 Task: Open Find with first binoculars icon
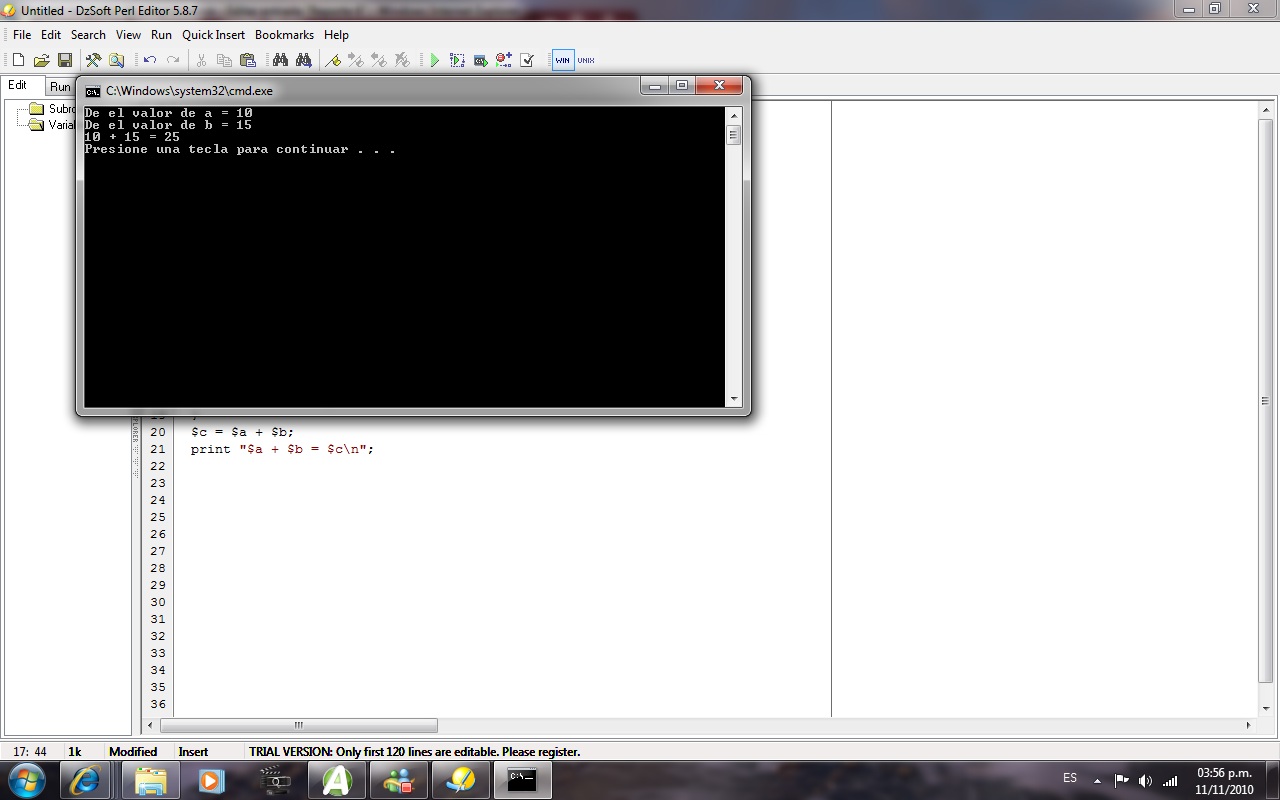click(x=280, y=60)
